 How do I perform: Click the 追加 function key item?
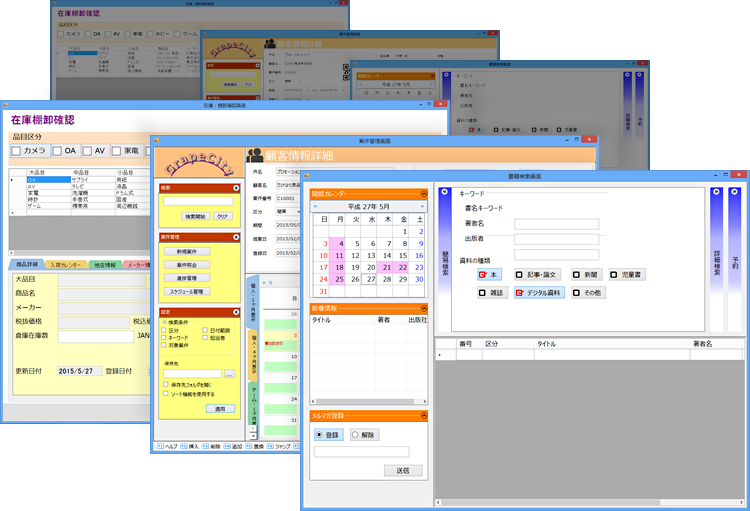click(233, 446)
